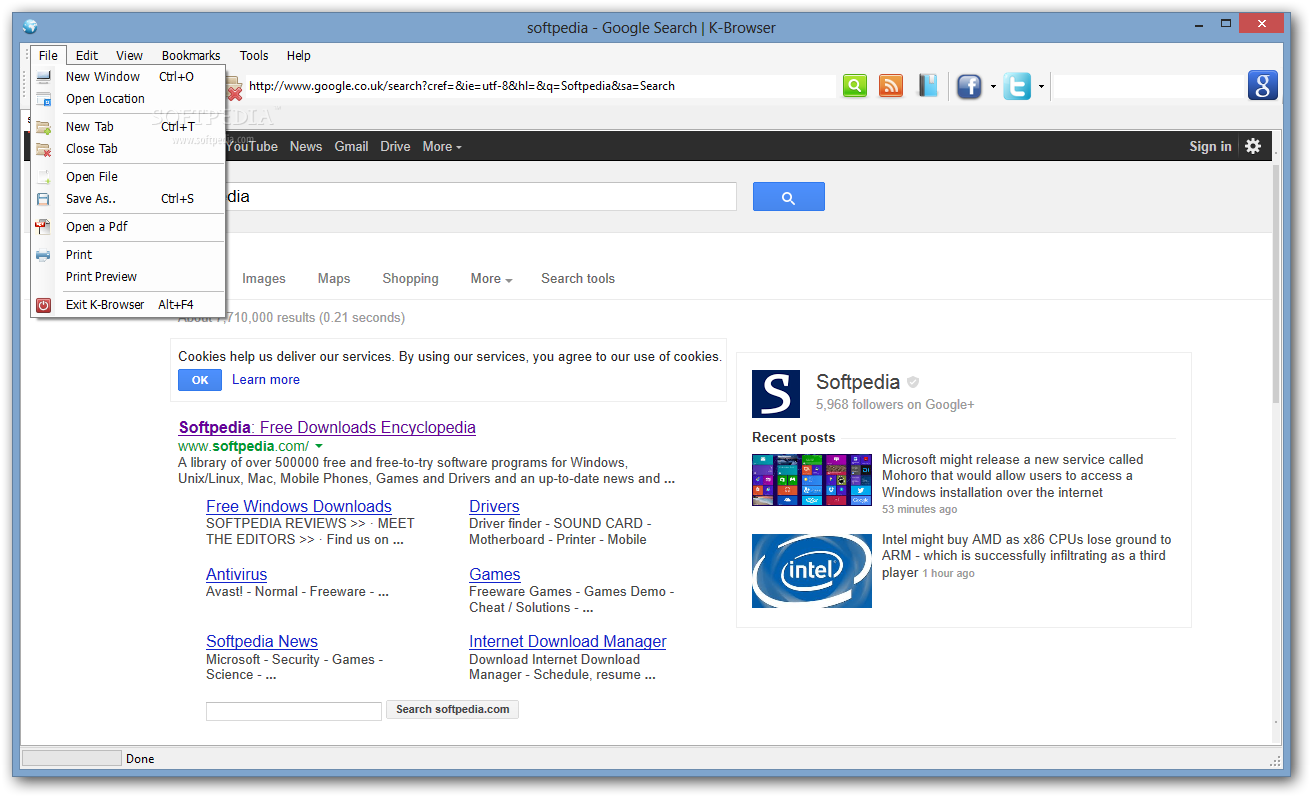Viewport: 1311px width, 797px height.
Task: Open Free Windows Downloads sitelink
Action: coord(299,507)
